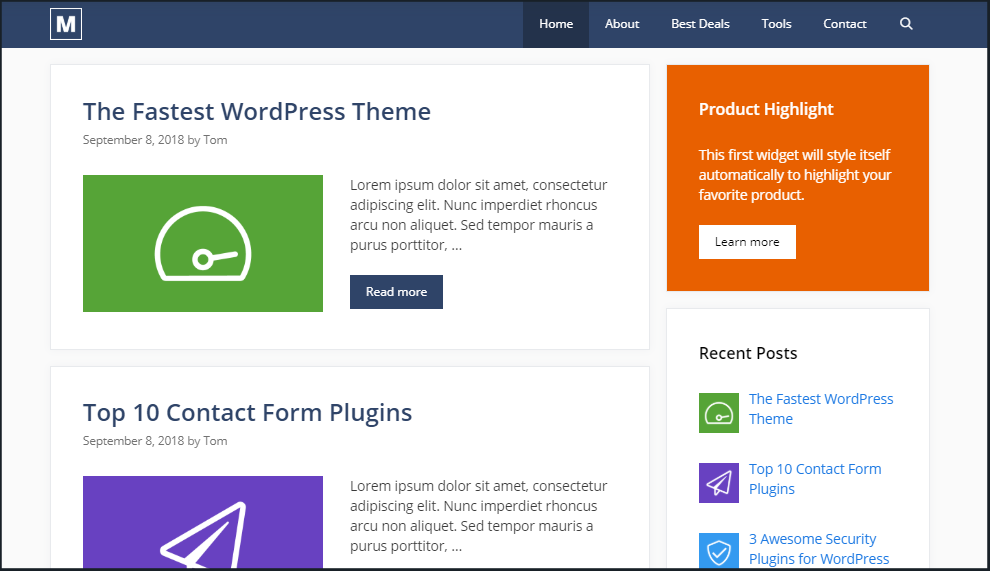Screen dimensions: 990x571
Task: Click blue shield thumbnail in Recent Posts
Action: 719,551
